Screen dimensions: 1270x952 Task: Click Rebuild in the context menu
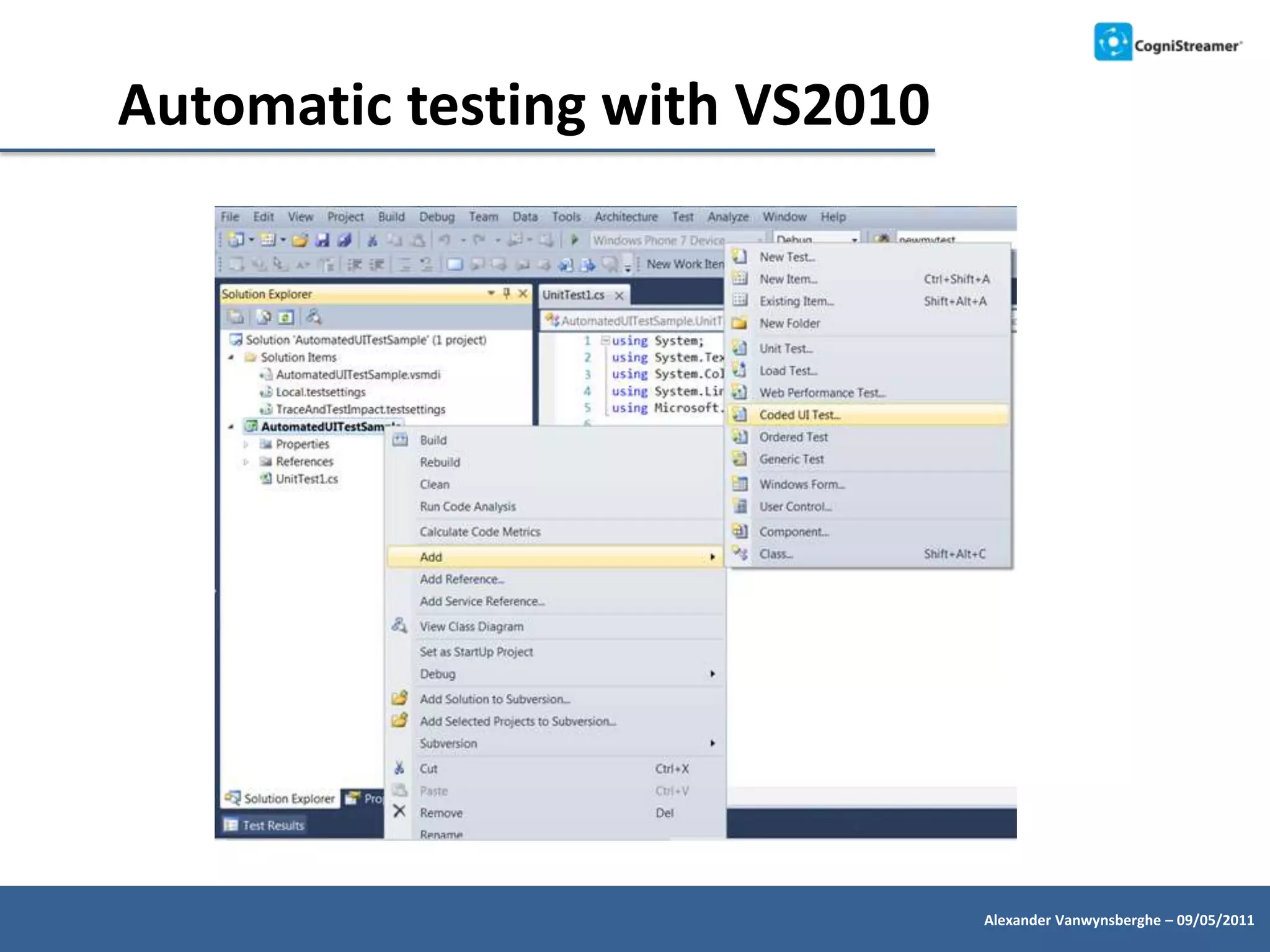coord(555,462)
